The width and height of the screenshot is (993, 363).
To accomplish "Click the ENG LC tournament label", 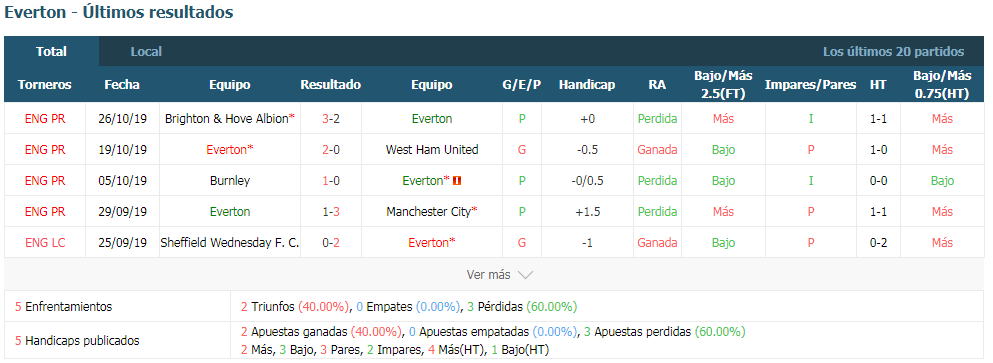I will tap(45, 243).
